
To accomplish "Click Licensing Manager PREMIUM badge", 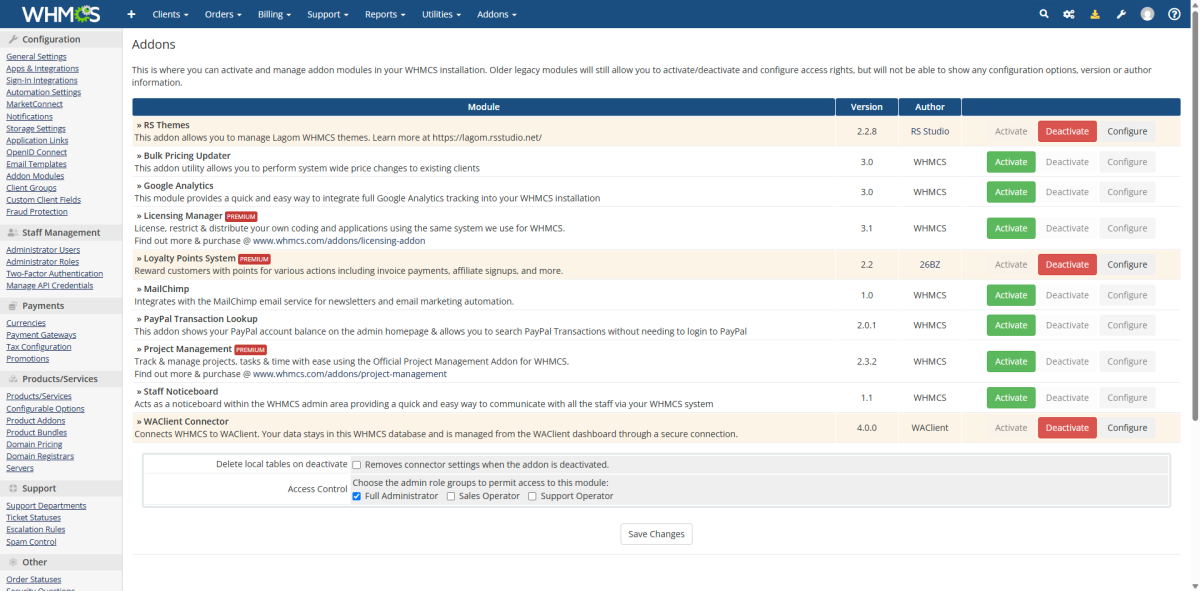I will (x=241, y=216).
